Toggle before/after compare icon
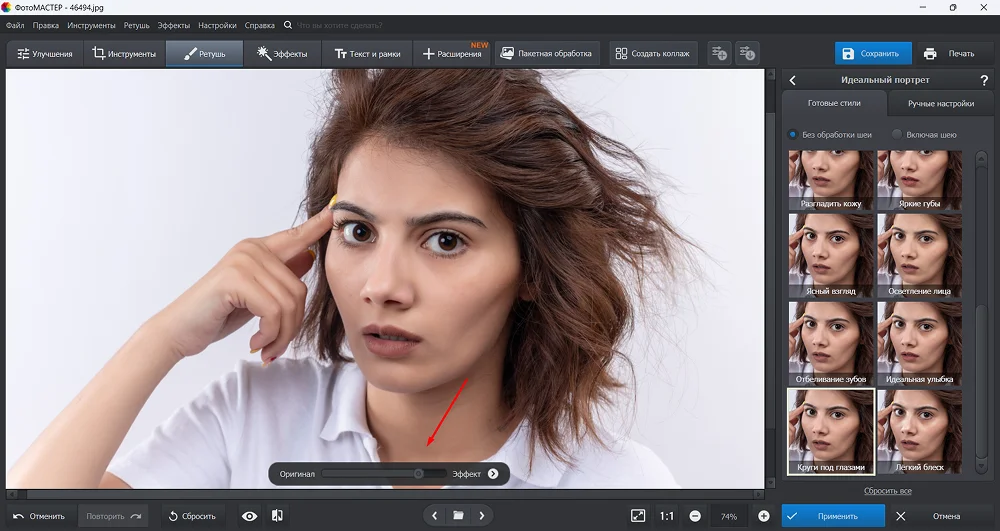1000x531 pixels. click(277, 516)
